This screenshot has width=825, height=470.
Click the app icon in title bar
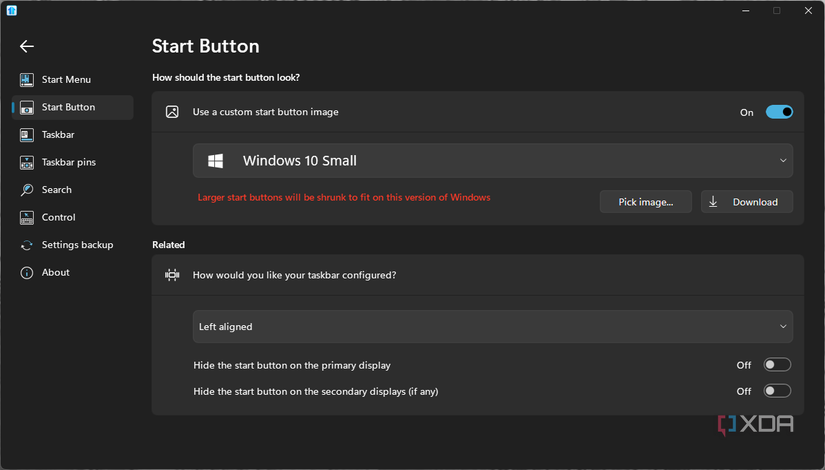12,11
